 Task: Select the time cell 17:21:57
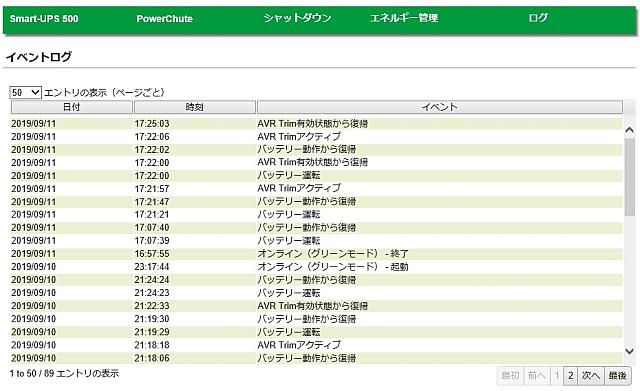tap(152, 189)
